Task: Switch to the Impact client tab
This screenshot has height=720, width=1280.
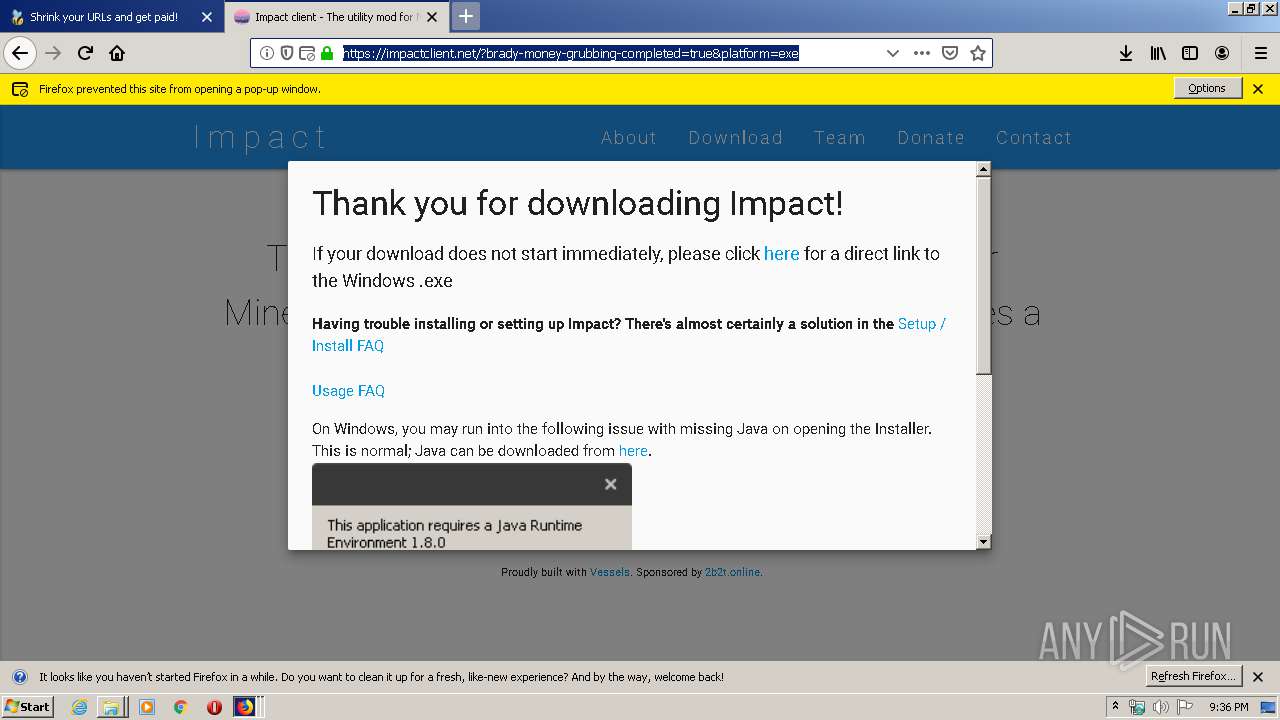Action: (x=326, y=17)
